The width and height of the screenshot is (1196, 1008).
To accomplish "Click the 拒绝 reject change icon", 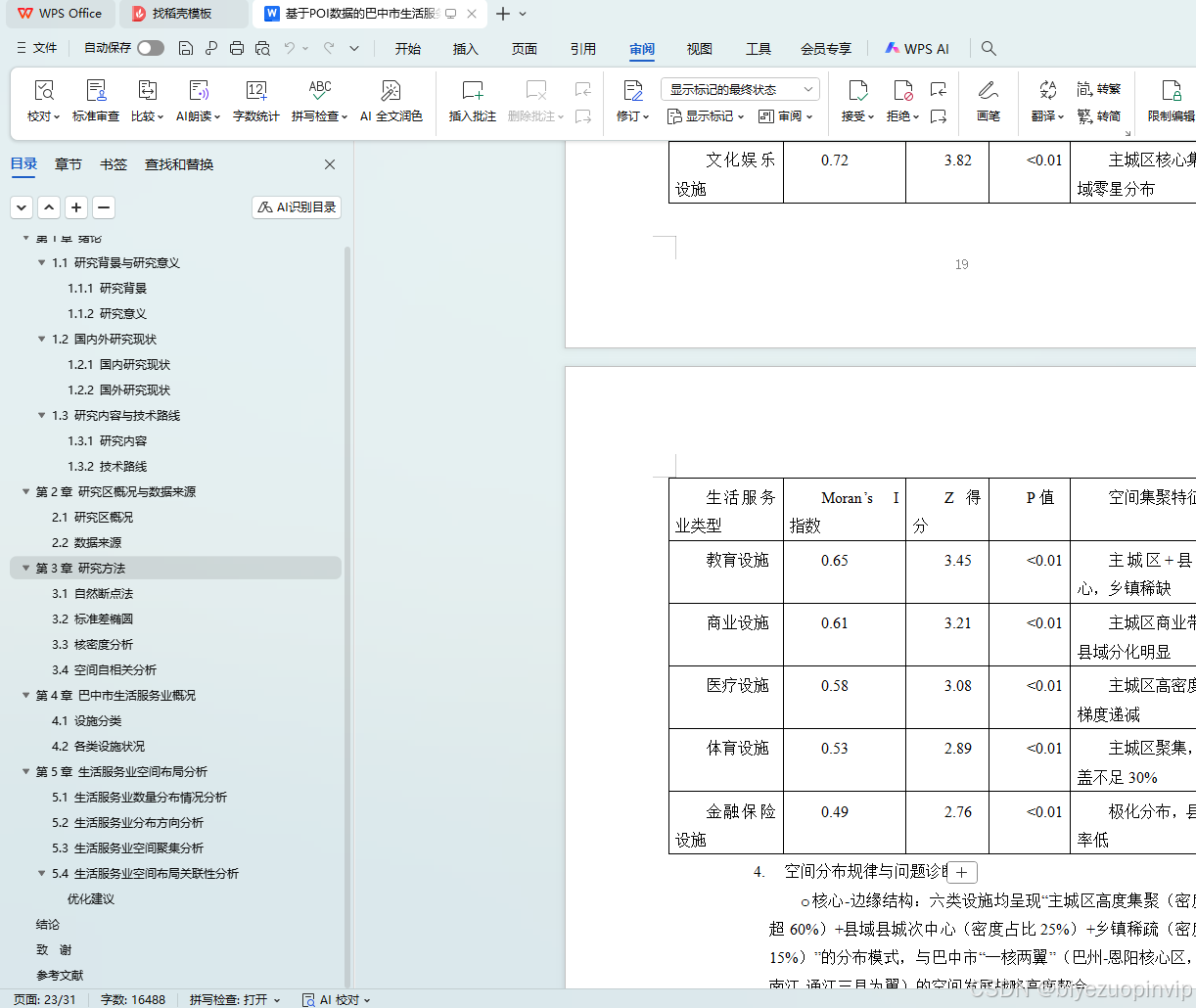I will pos(903,91).
